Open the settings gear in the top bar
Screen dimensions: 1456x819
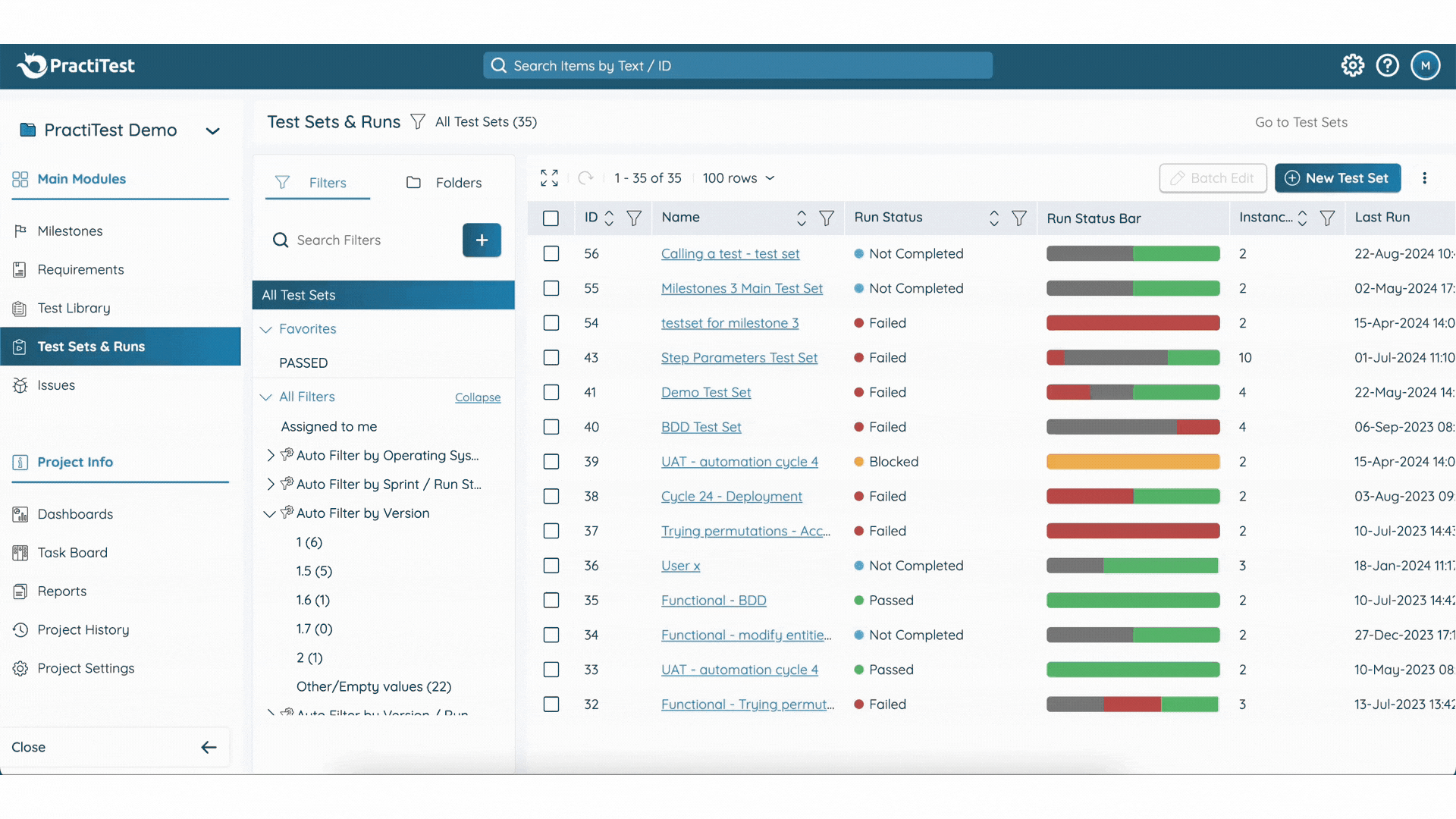pyautogui.click(x=1353, y=65)
